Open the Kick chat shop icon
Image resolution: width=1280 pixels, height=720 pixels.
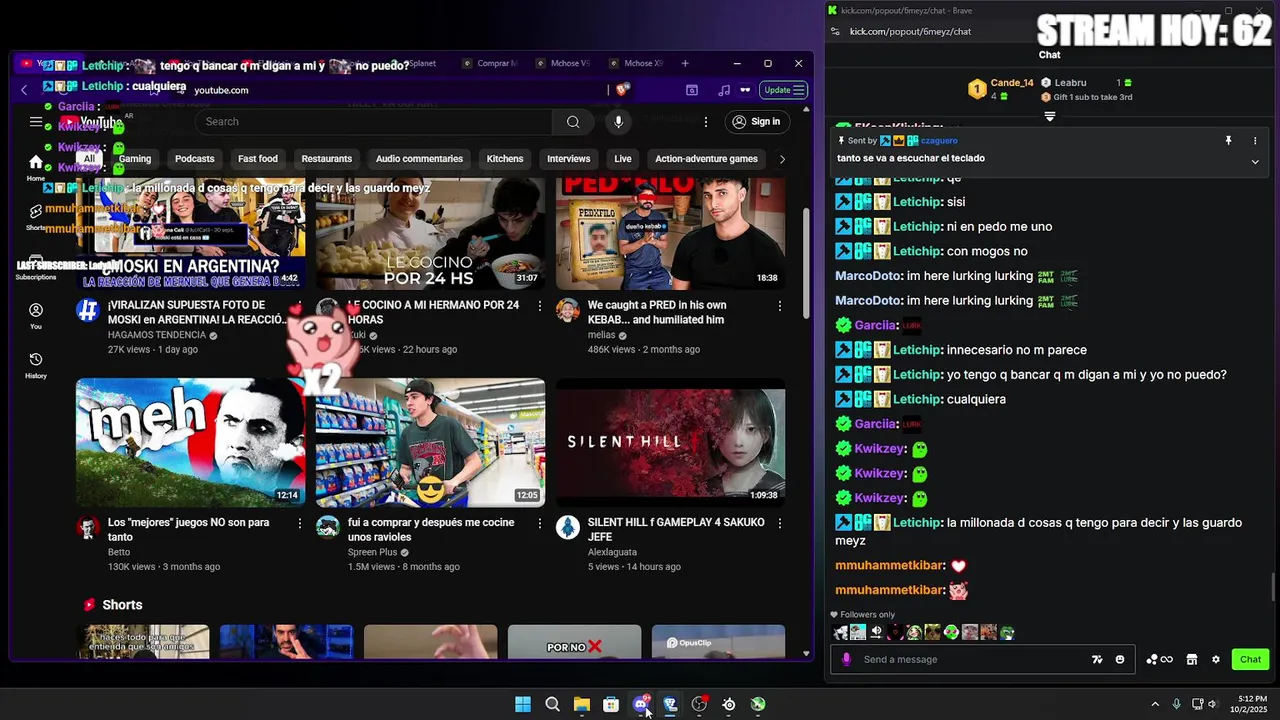(x=1192, y=660)
